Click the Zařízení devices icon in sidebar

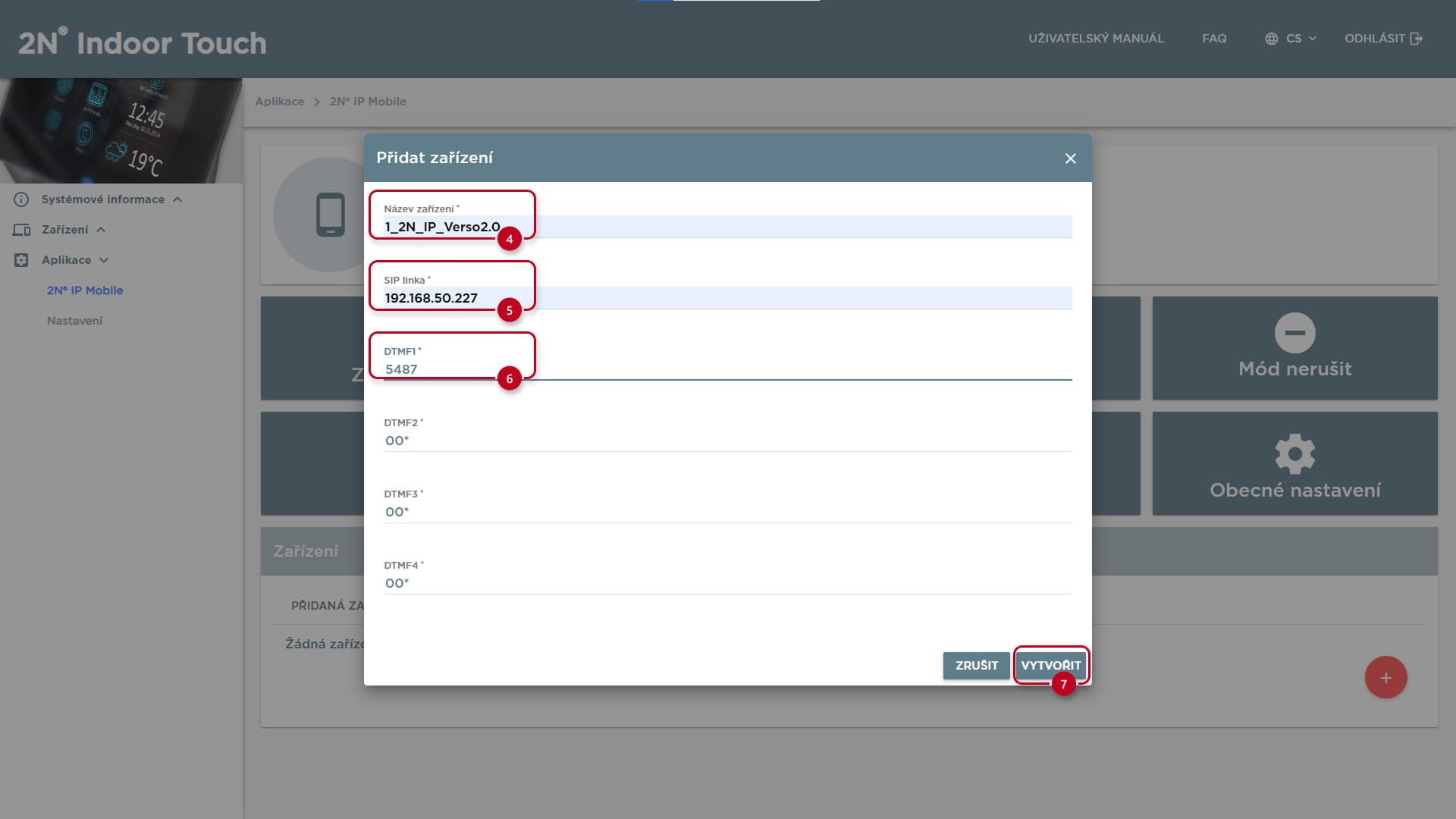21,230
